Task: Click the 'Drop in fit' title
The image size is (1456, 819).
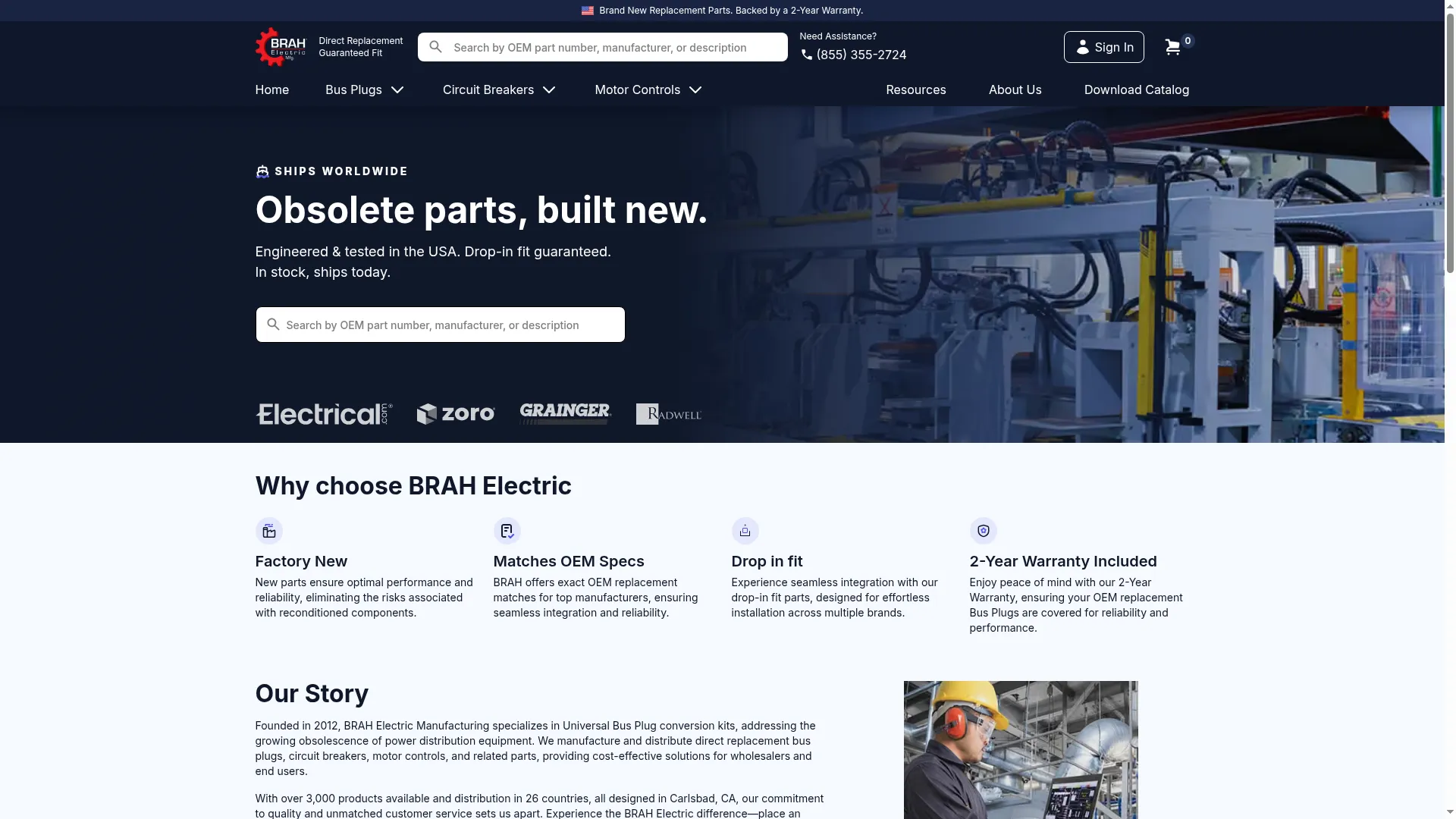Action: click(x=767, y=561)
